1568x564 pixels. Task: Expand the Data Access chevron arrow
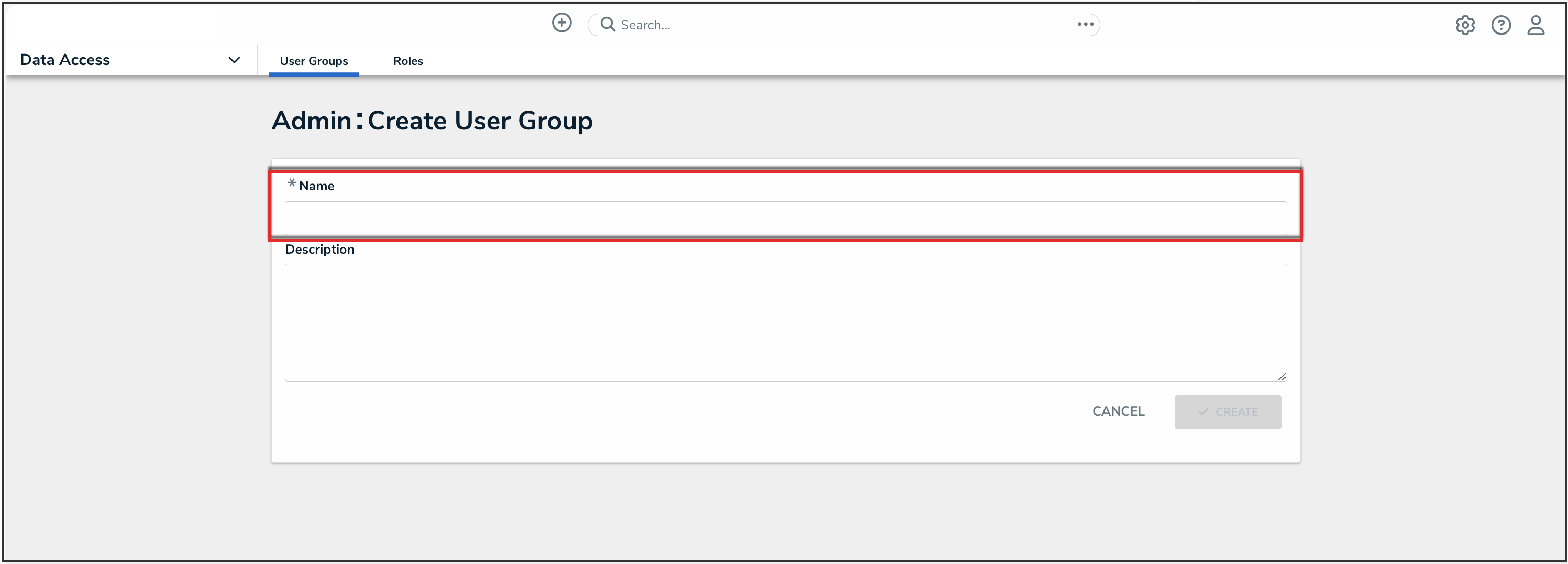click(x=234, y=60)
